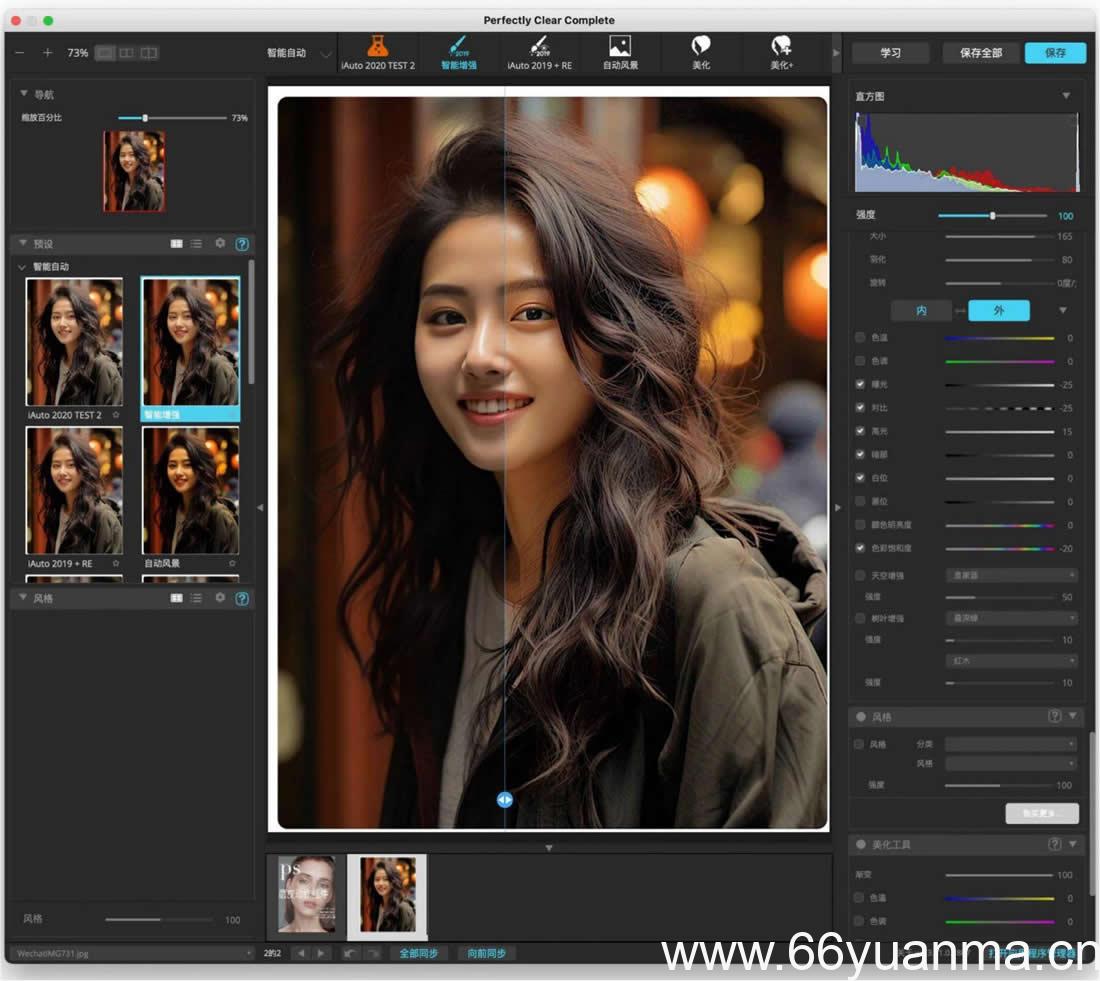Enable the 树叶增强 checkbox

[860, 618]
